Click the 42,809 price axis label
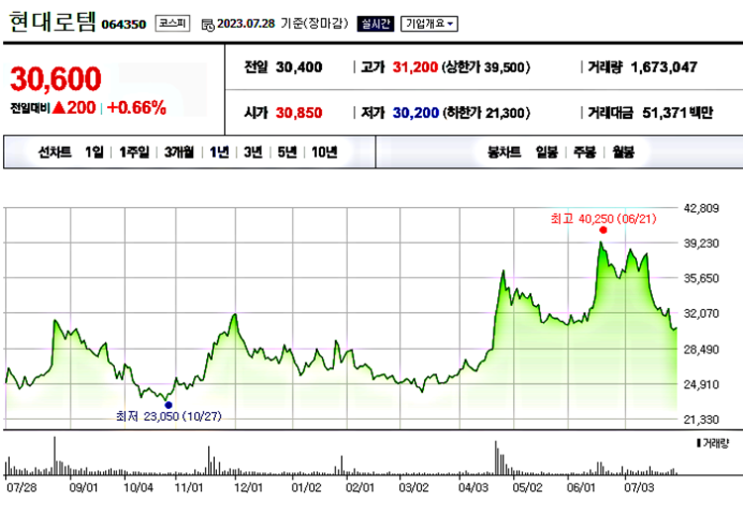The height and width of the screenshot is (513, 743). click(x=701, y=208)
